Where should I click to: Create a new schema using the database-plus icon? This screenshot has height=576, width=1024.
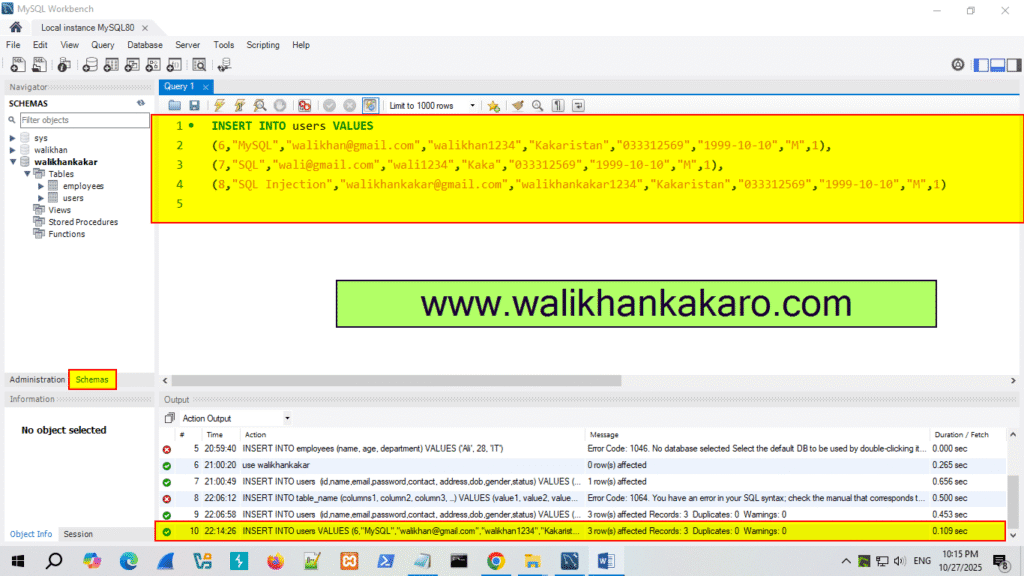click(89, 64)
